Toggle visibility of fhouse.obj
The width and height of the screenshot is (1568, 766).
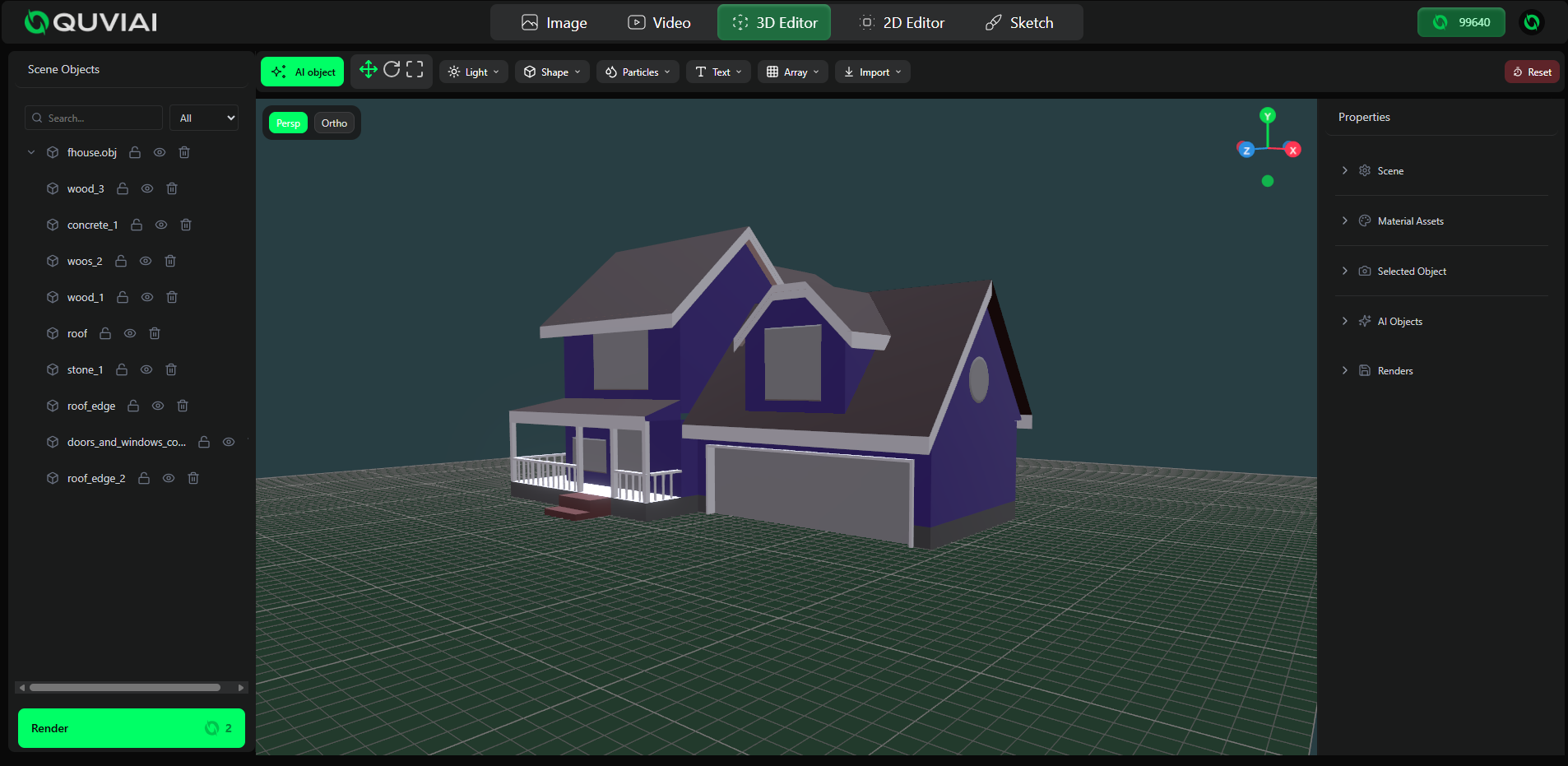click(x=160, y=152)
